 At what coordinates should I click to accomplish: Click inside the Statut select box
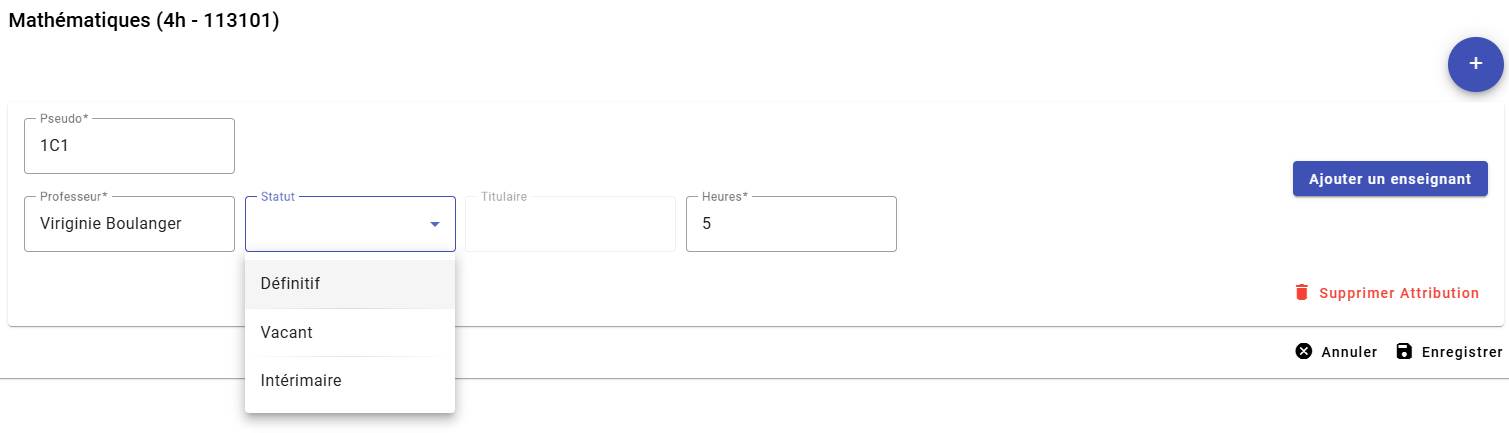335,224
